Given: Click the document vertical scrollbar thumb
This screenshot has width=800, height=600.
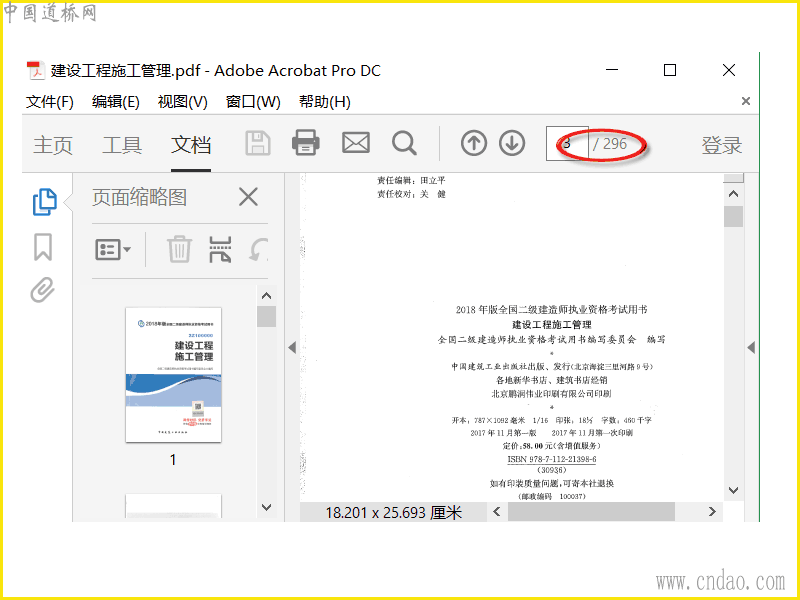Looking at the screenshot, I should (x=733, y=216).
